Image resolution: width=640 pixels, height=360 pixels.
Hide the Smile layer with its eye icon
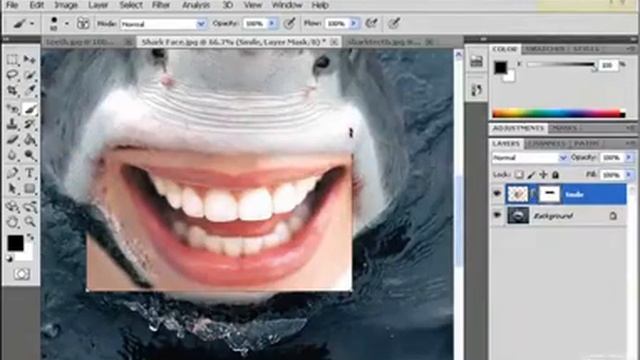coord(497,194)
